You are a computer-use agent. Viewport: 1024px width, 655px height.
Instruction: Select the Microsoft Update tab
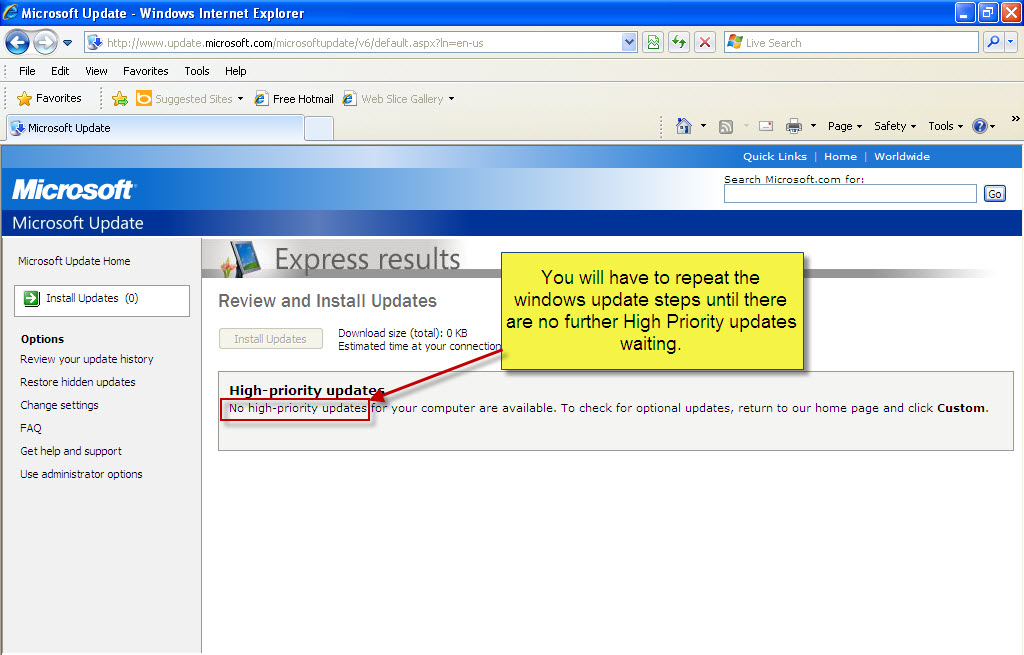click(x=155, y=128)
